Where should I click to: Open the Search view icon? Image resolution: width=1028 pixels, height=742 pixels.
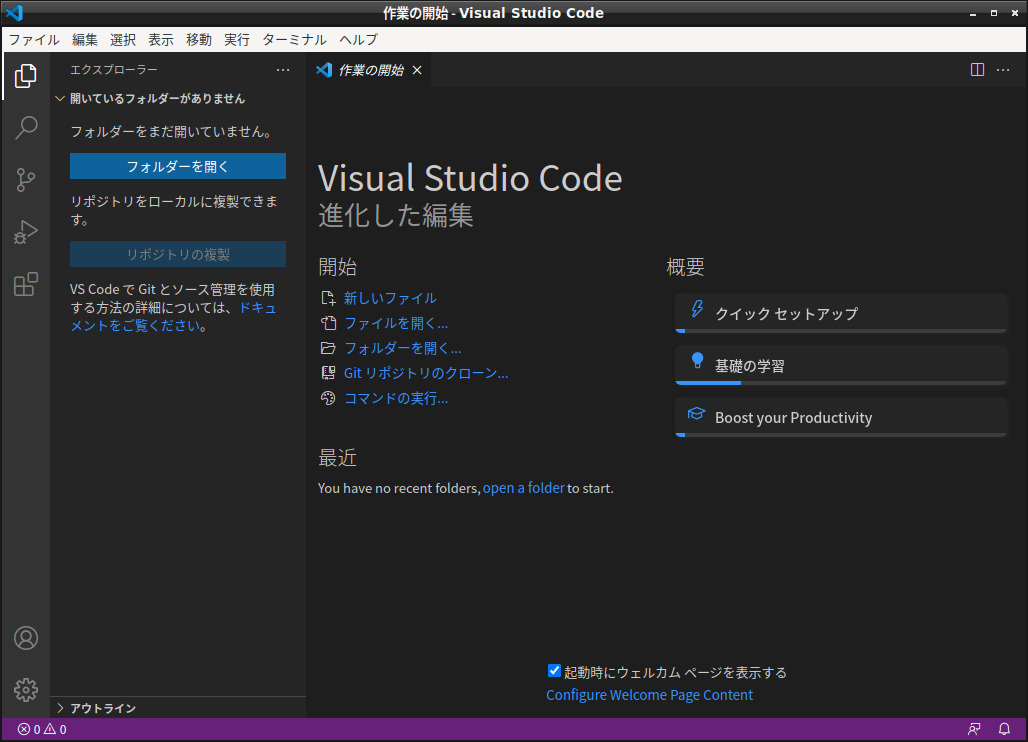click(x=26, y=128)
